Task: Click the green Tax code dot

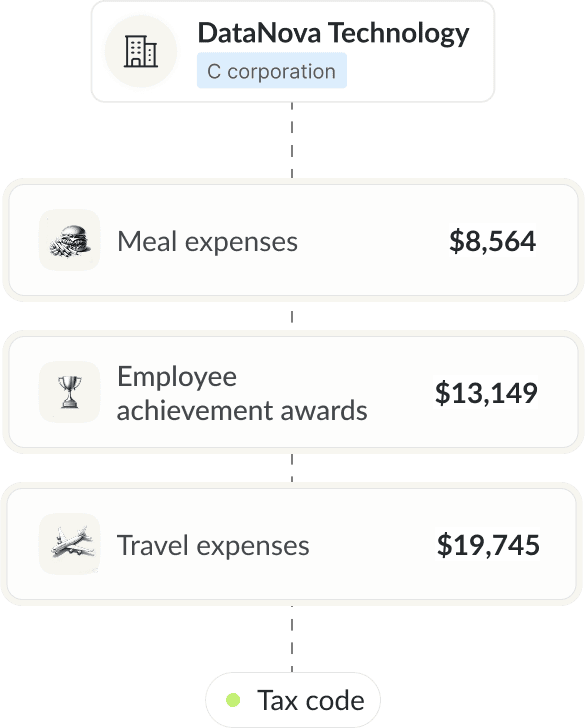Action: click(x=233, y=700)
